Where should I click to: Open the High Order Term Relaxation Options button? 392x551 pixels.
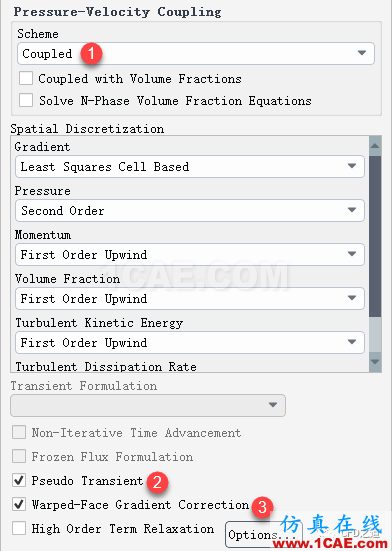(263, 535)
